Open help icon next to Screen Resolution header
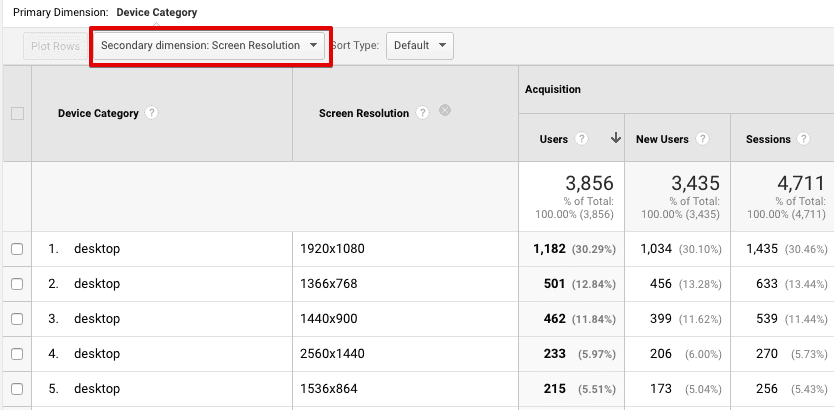Image resolution: width=834 pixels, height=410 pixels. pyautogui.click(x=422, y=113)
